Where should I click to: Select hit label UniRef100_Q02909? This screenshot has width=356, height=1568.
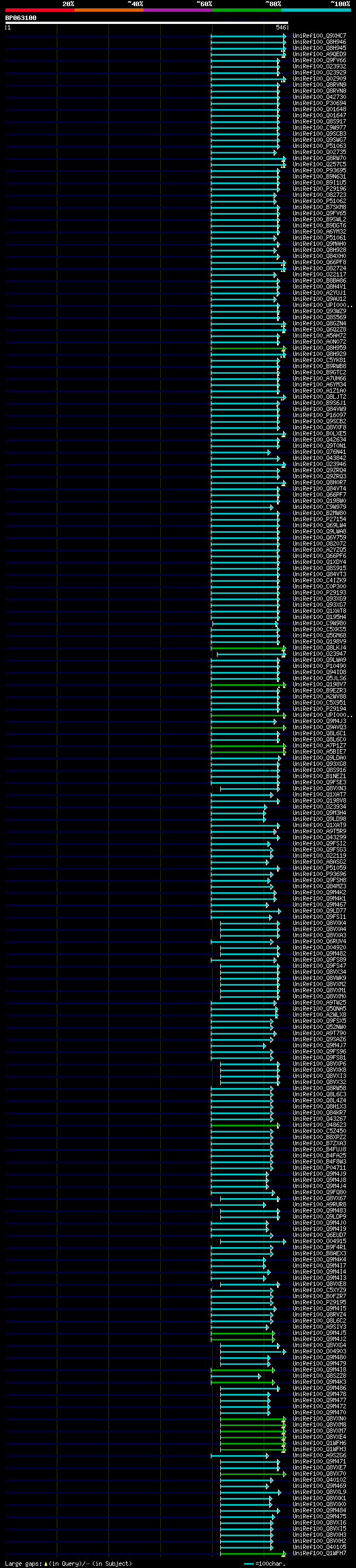point(319,78)
